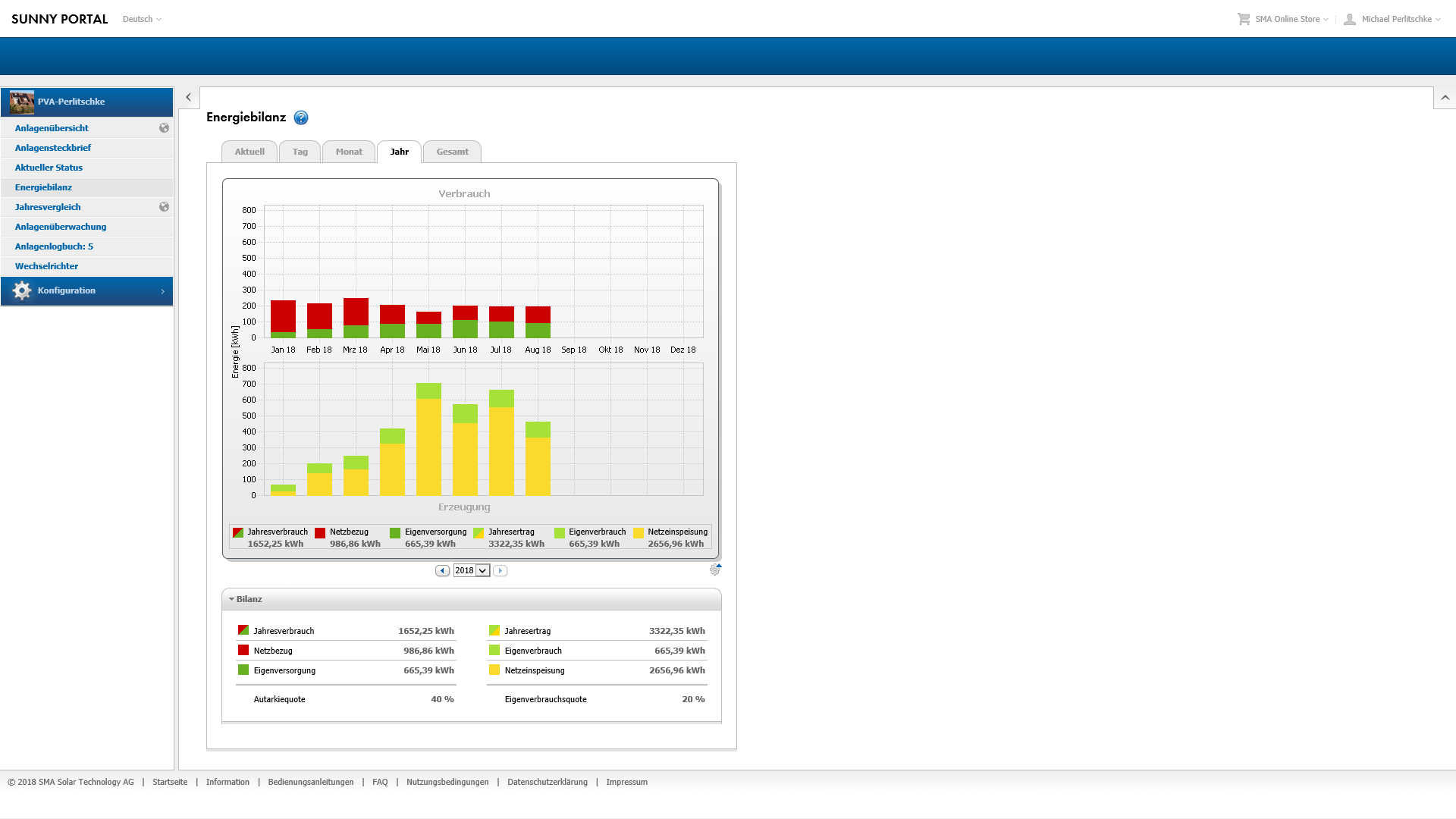Screen dimensions: 1456x819
Task: Collapse the header using top-right up chevron
Action: pyautogui.click(x=1445, y=97)
